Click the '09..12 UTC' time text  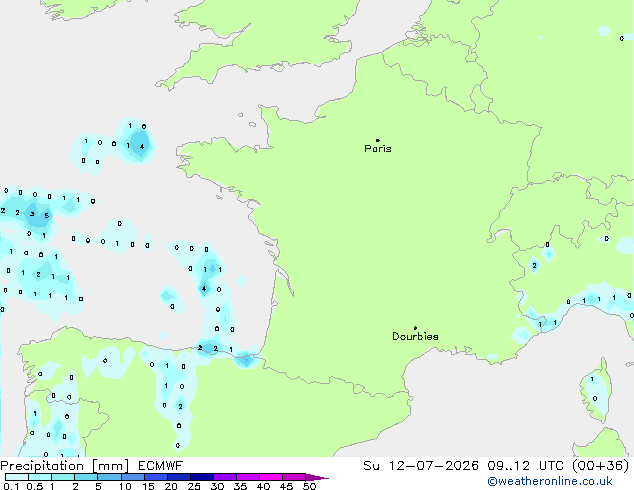pyautogui.click(x=525, y=466)
